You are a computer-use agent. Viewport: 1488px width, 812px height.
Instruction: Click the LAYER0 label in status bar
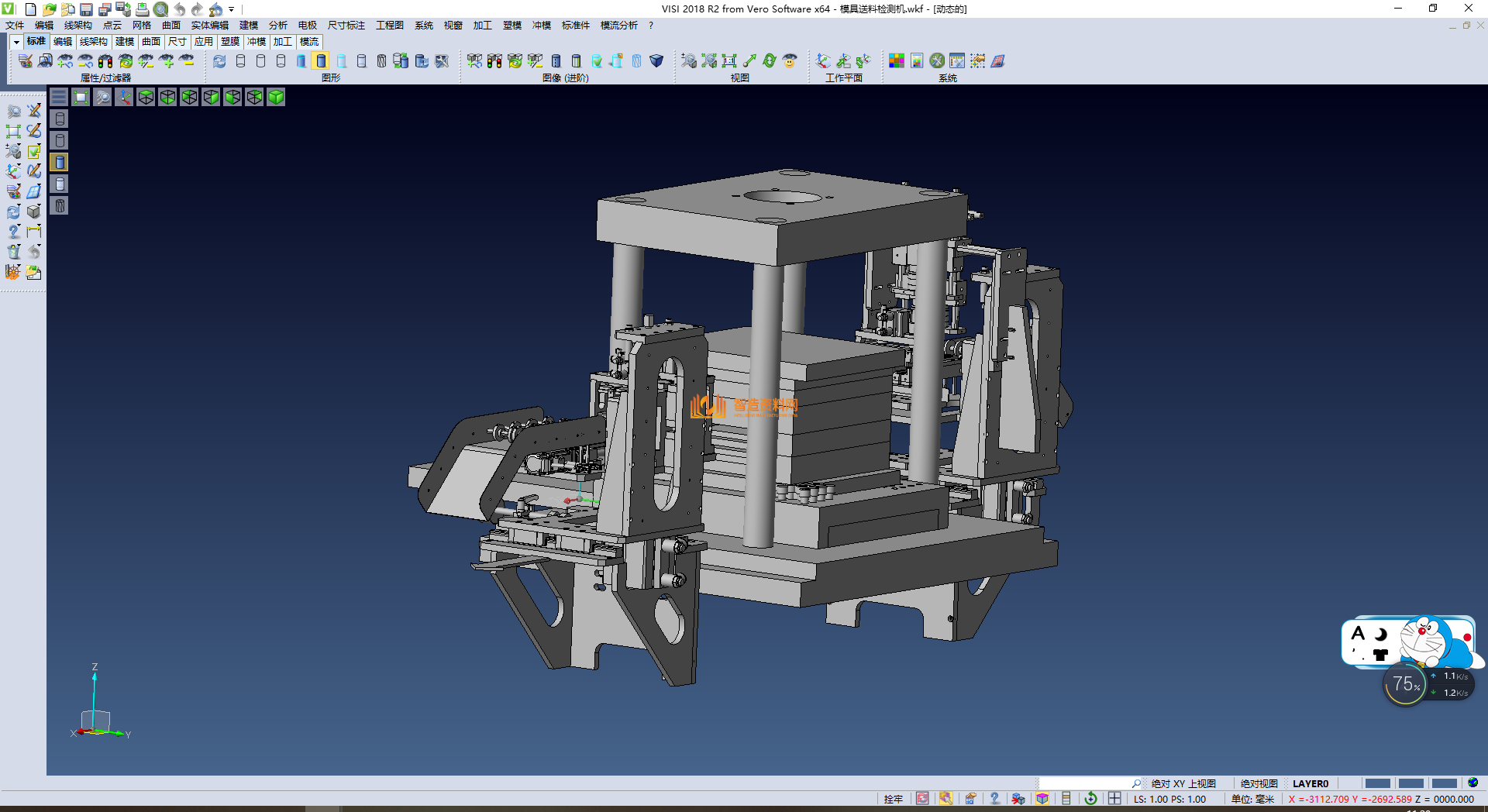point(1310,783)
